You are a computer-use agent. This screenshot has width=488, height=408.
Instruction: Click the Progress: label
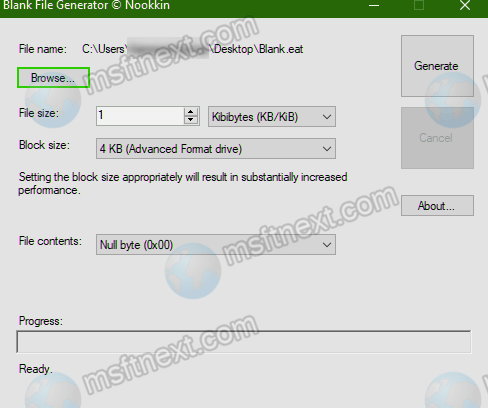pyautogui.click(x=41, y=321)
